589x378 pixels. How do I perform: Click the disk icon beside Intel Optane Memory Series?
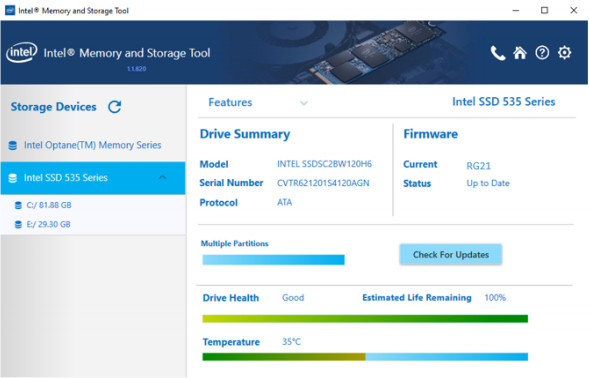click(x=13, y=145)
